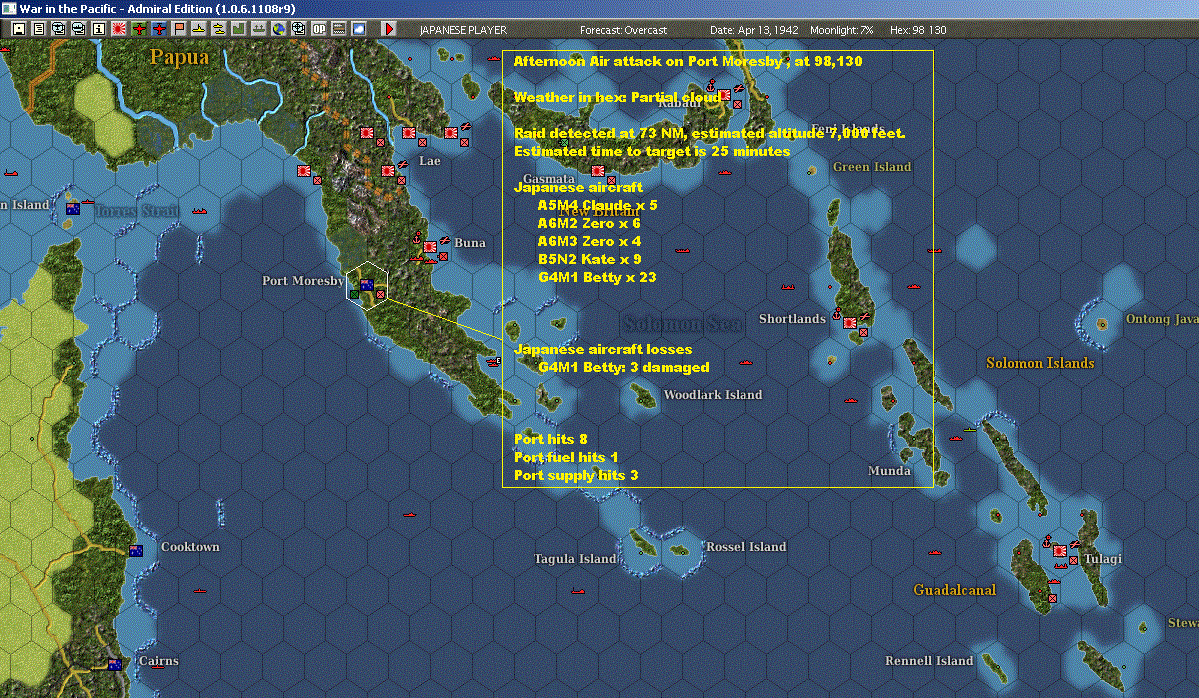
Task: Open the information 'i' toolbar icon
Action: pyautogui.click(x=99, y=29)
